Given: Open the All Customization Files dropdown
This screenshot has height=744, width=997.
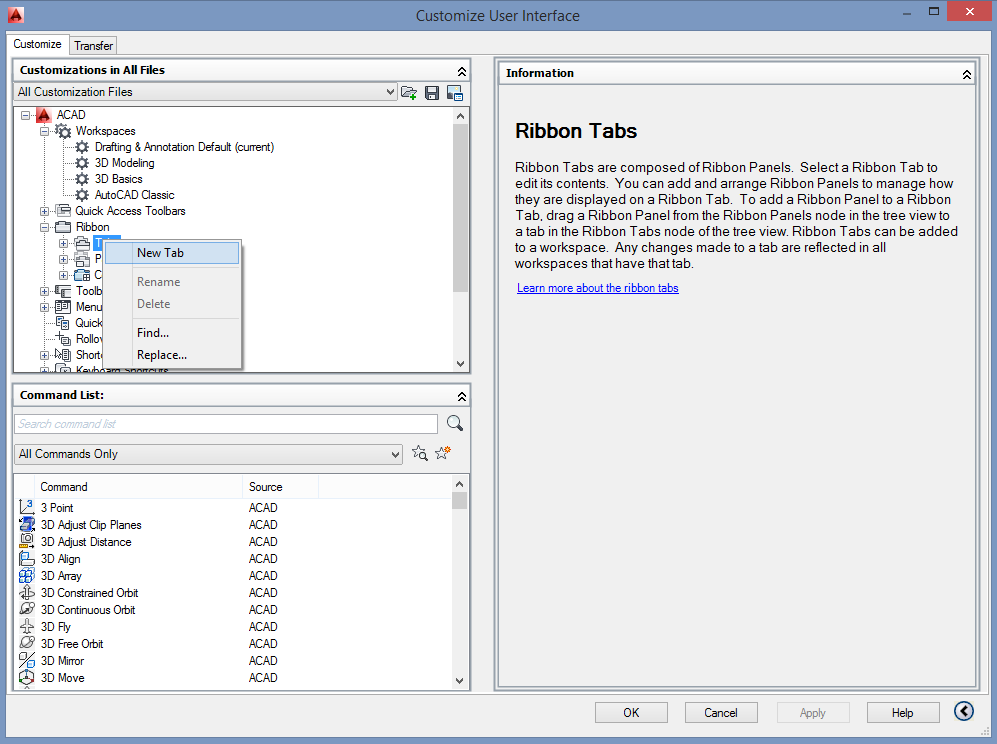Looking at the screenshot, I should 390,92.
